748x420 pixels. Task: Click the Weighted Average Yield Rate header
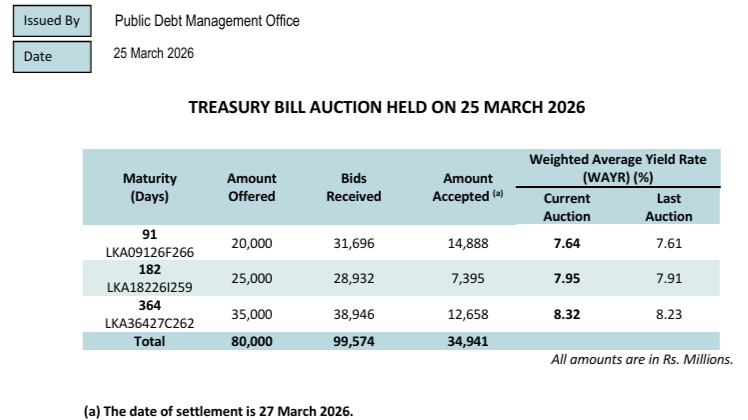(617, 168)
